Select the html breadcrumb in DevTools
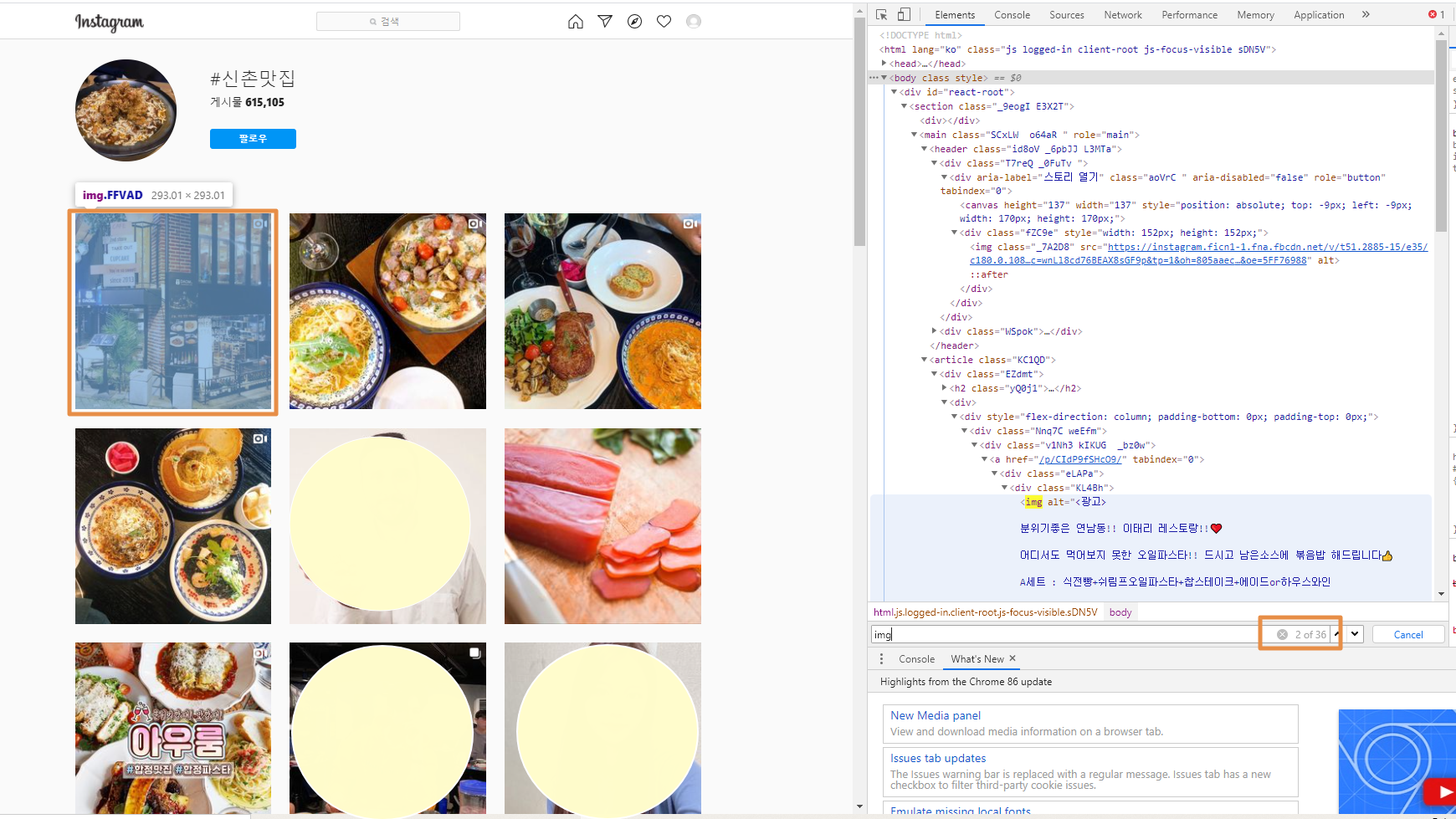This screenshot has height=819, width=1456. (986, 612)
